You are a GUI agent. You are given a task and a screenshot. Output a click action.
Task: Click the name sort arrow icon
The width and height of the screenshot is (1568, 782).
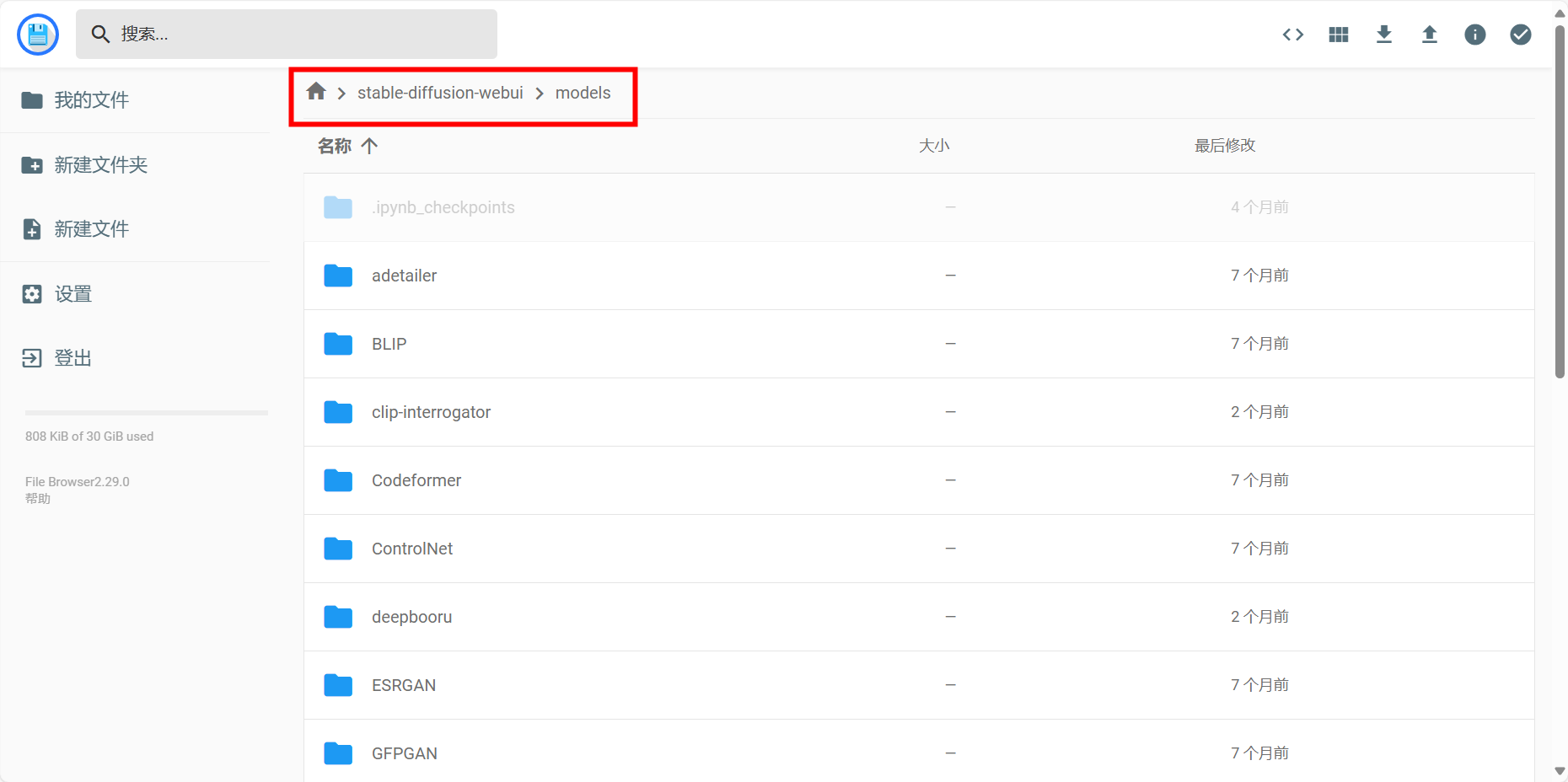[369, 146]
